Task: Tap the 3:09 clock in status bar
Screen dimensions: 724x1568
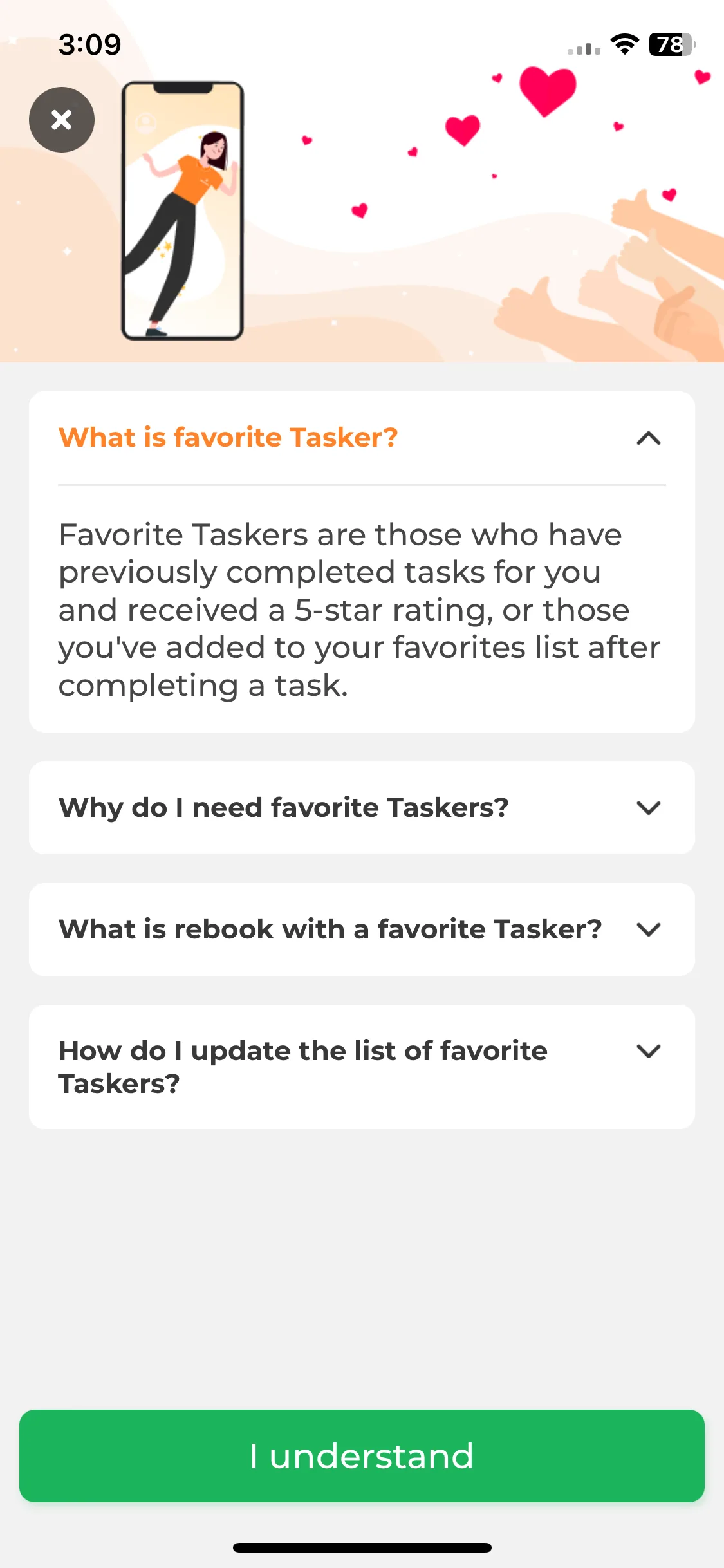Action: (89, 44)
